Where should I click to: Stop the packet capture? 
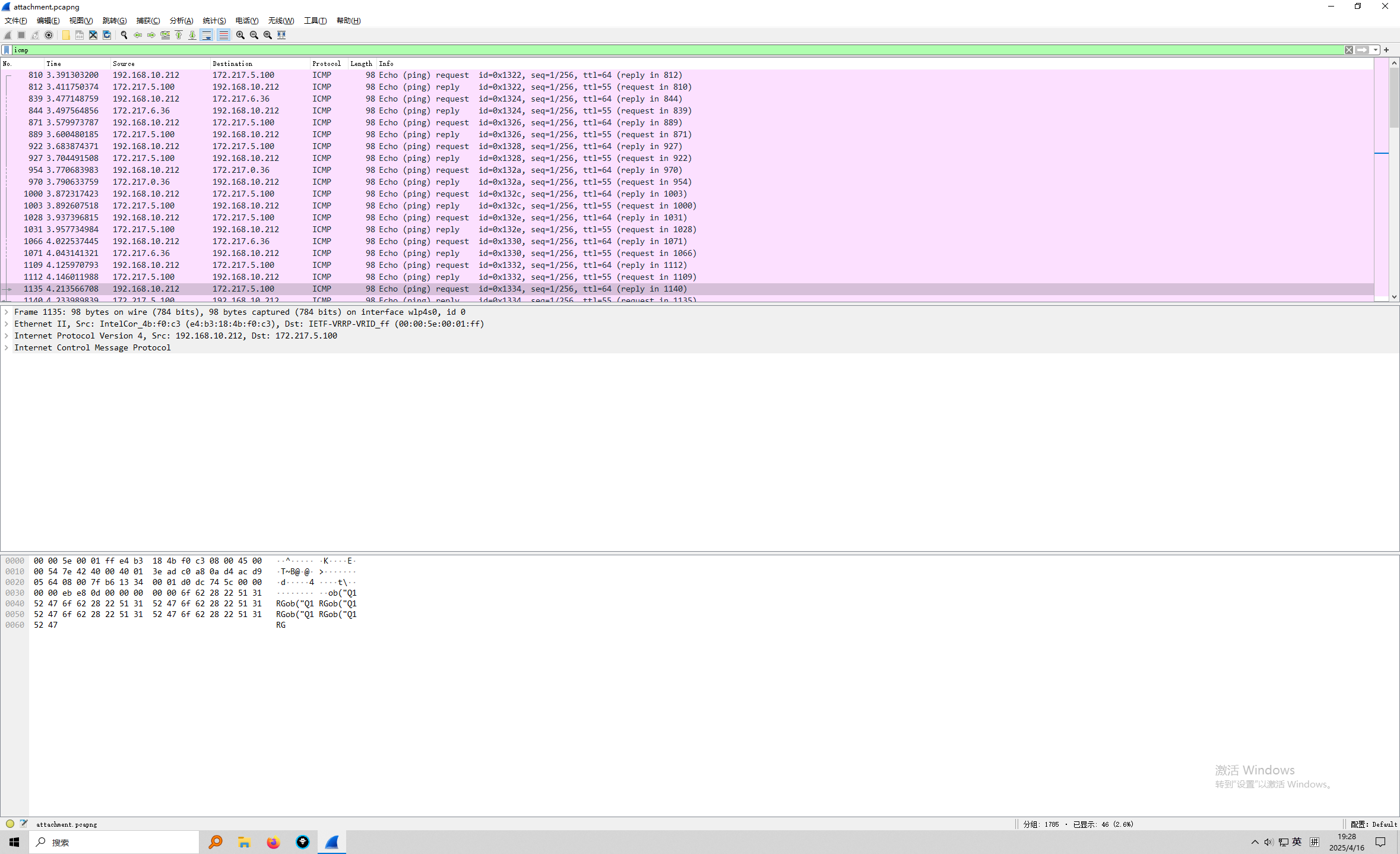click(21, 35)
